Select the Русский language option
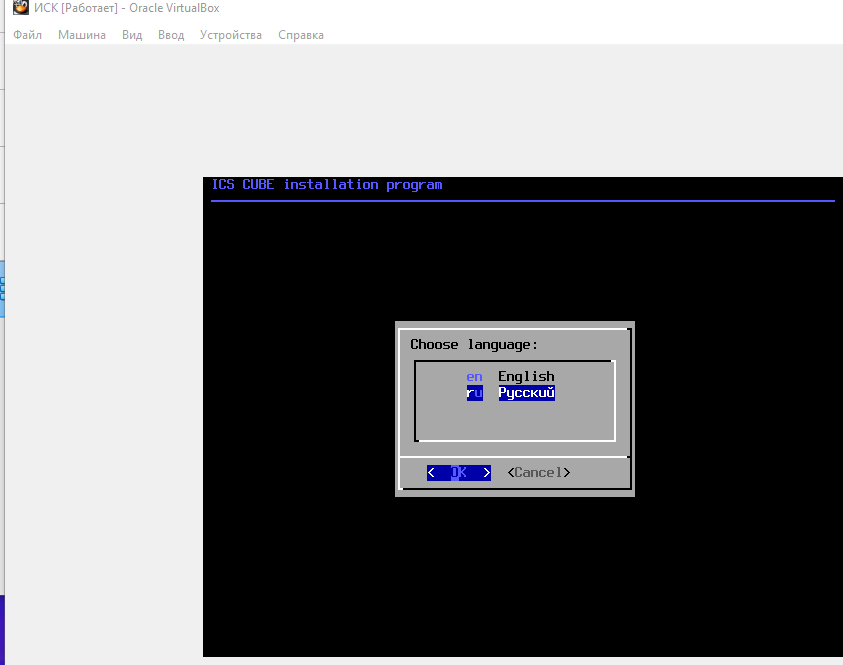843x665 pixels. coord(526,393)
